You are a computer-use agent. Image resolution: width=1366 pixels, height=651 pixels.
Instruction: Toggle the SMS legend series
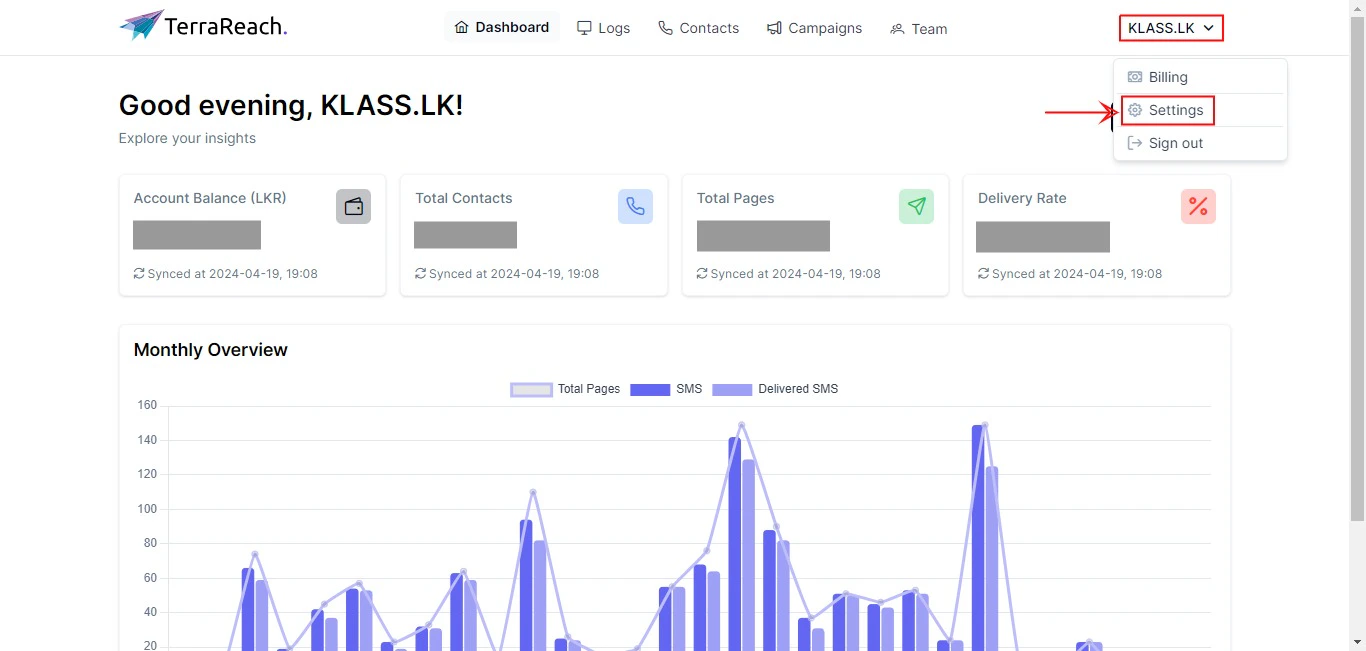666,389
